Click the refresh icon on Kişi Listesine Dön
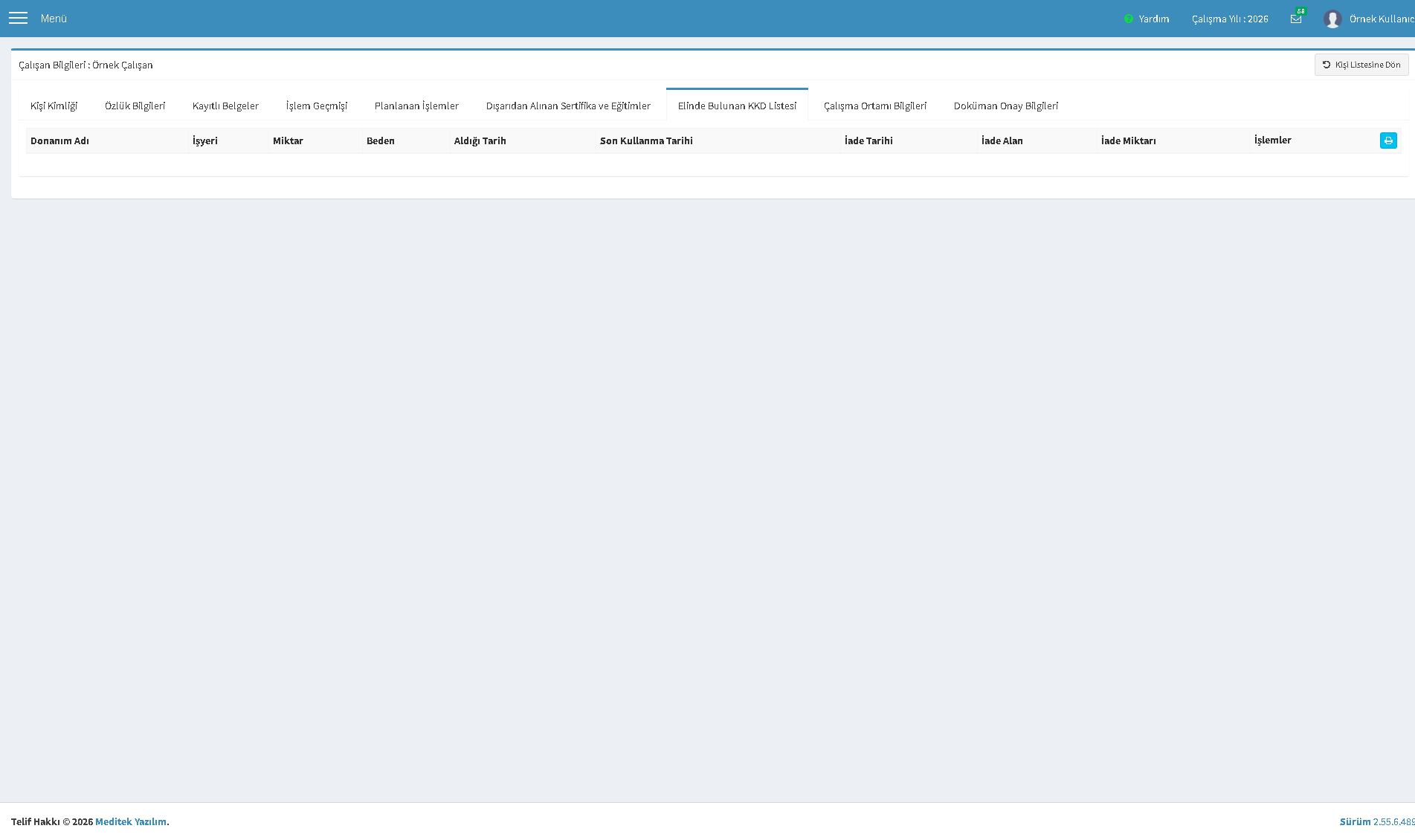1415x840 pixels. (x=1326, y=65)
